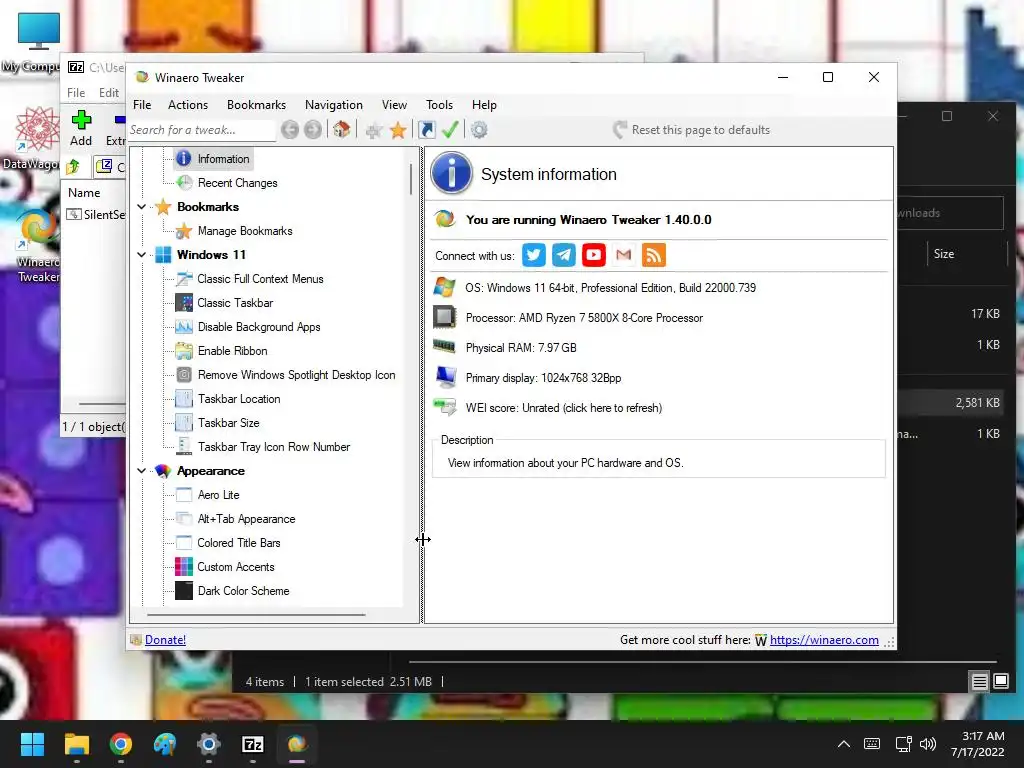Select Enable Ribbon tweak

pos(232,351)
